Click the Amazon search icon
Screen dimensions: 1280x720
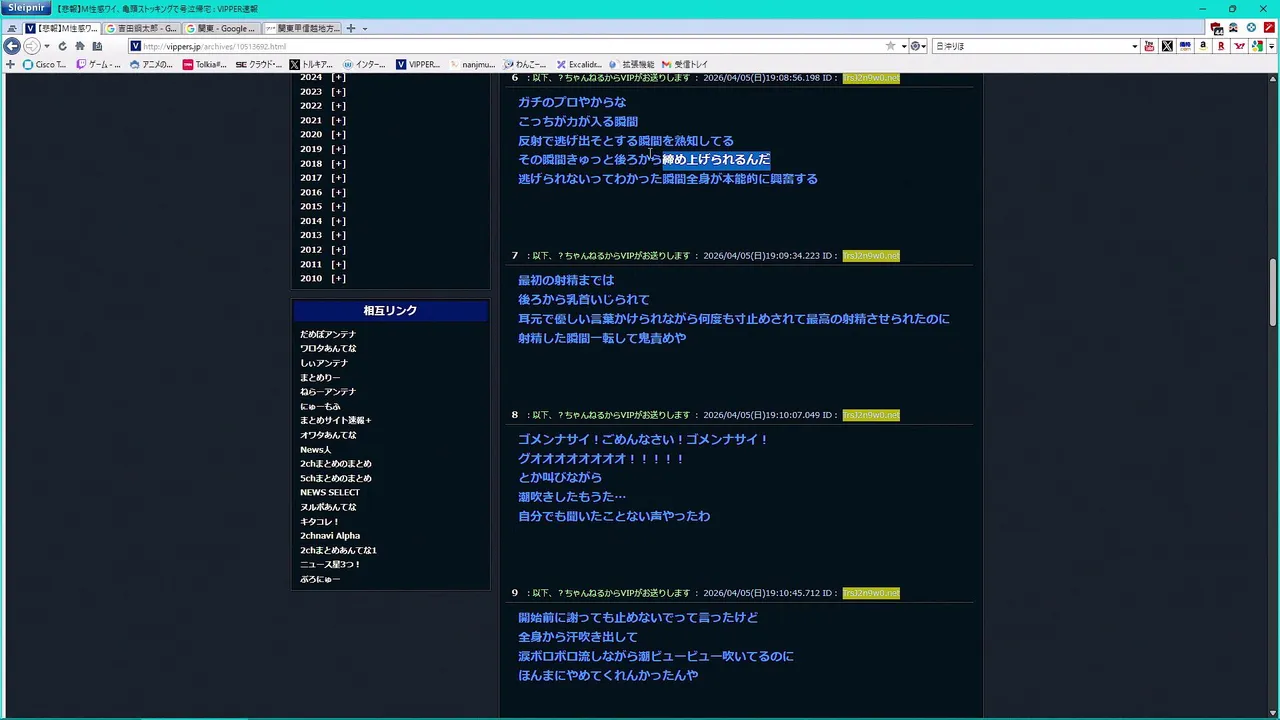[1203, 46]
